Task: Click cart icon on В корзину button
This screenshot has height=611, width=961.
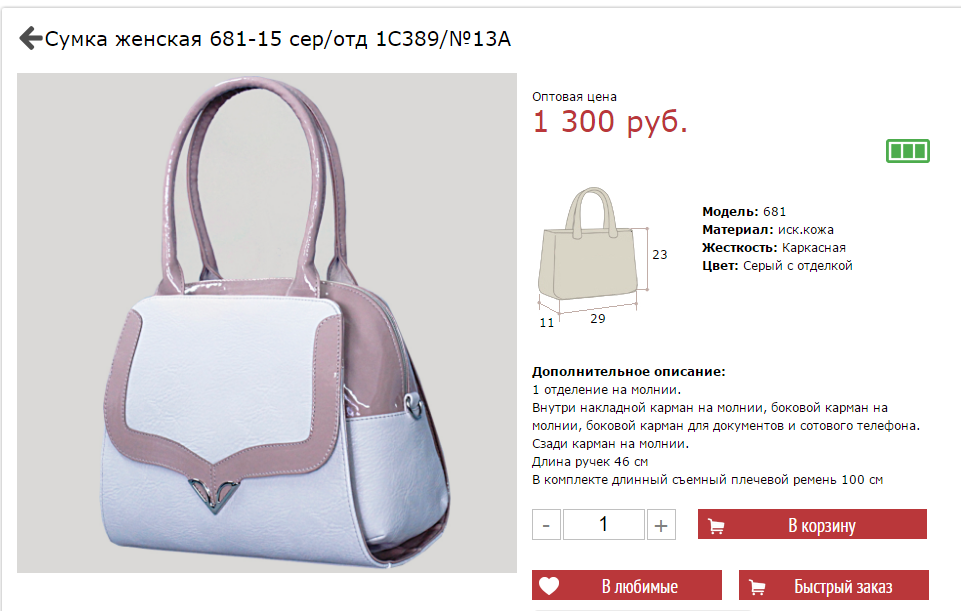Action: click(716, 526)
